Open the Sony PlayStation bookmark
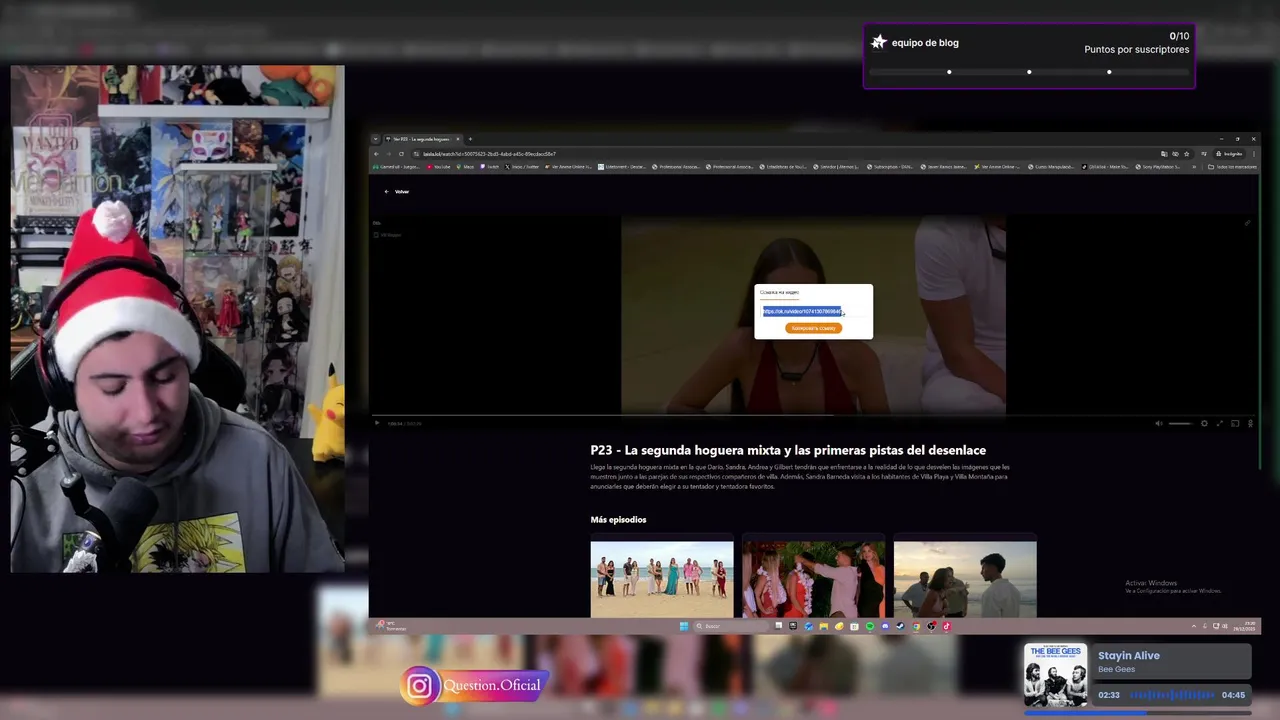Screen dimensions: 1280x720 click(1158, 167)
